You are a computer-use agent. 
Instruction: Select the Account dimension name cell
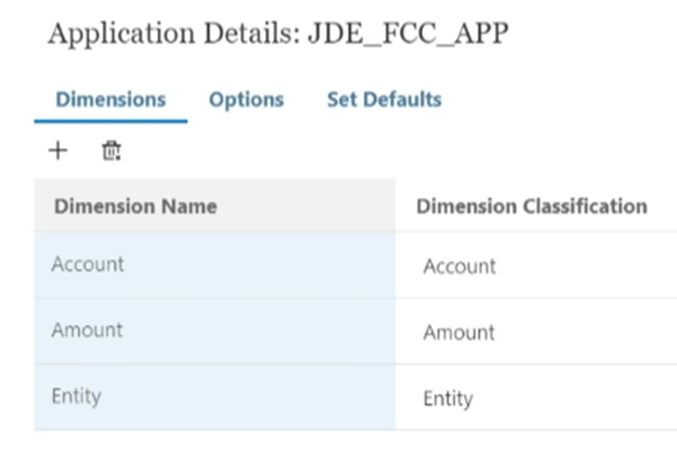pos(215,265)
